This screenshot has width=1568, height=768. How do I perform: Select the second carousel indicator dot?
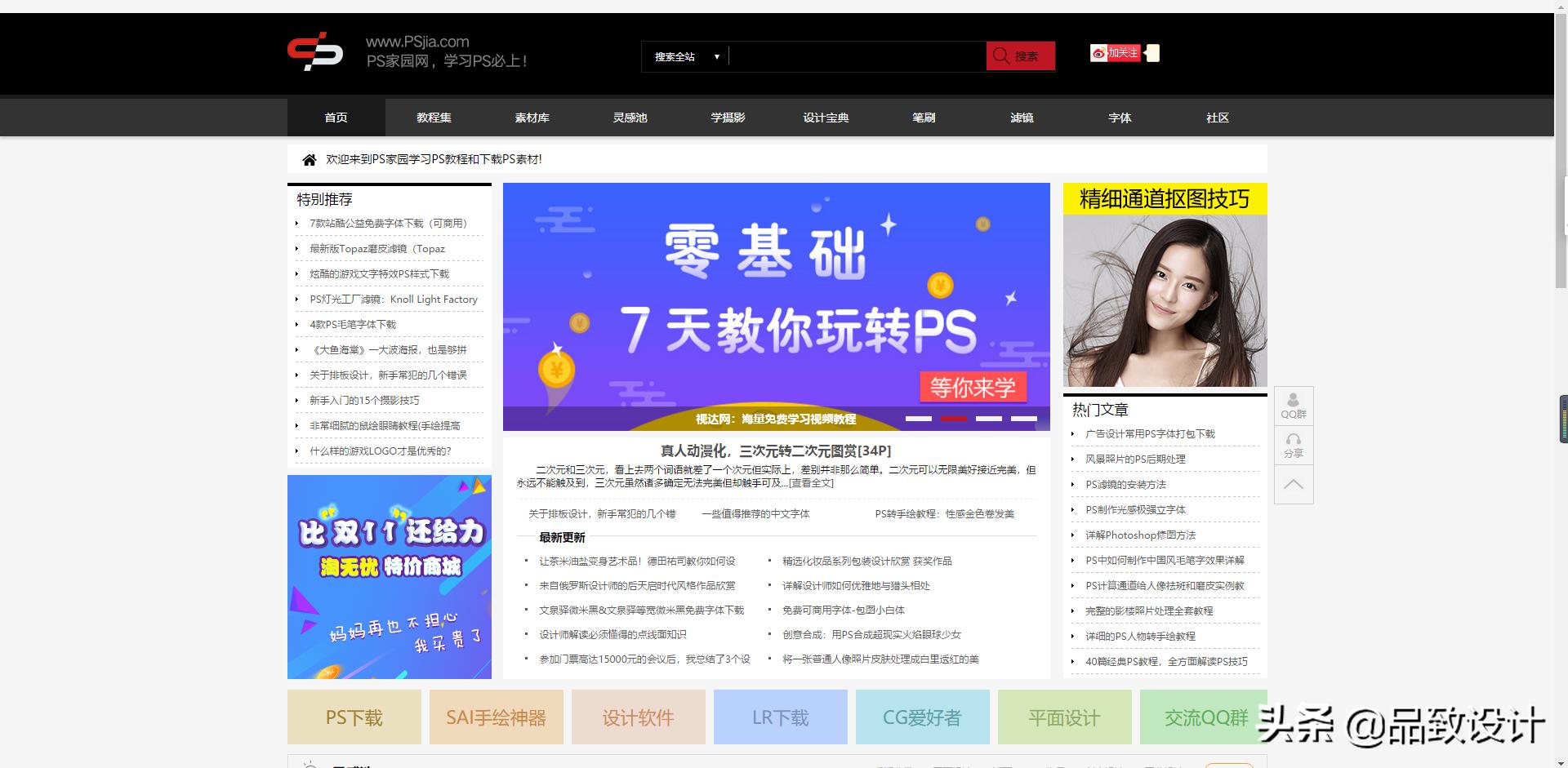(x=955, y=419)
